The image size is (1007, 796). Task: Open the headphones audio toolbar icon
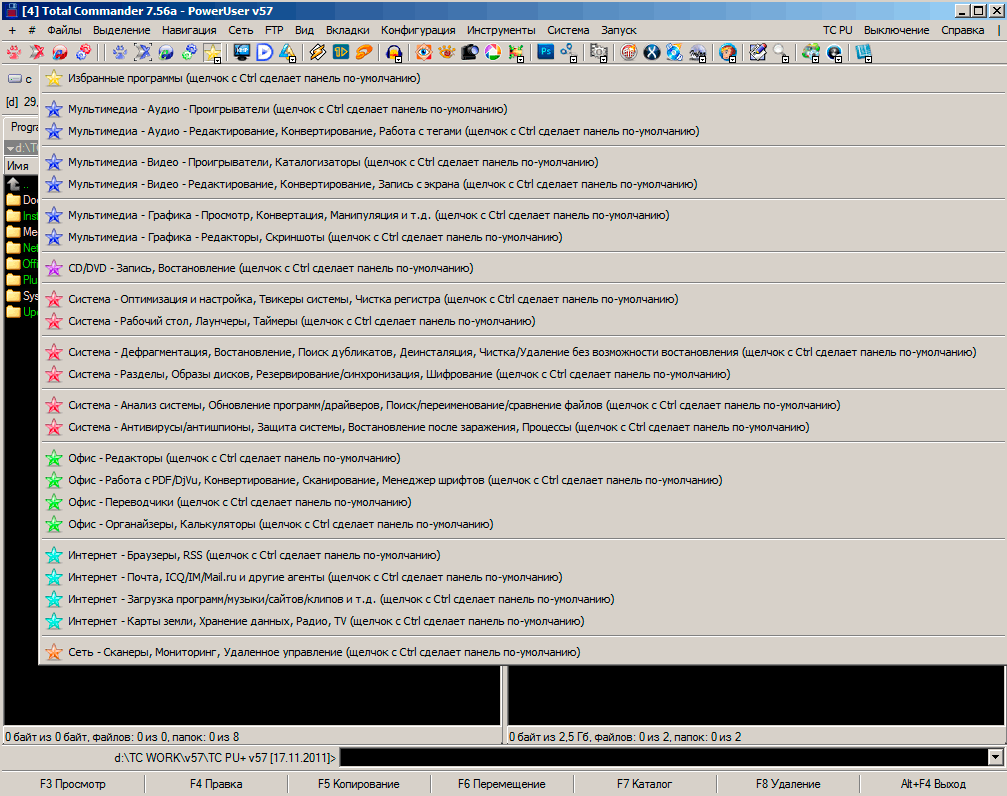coord(395,52)
